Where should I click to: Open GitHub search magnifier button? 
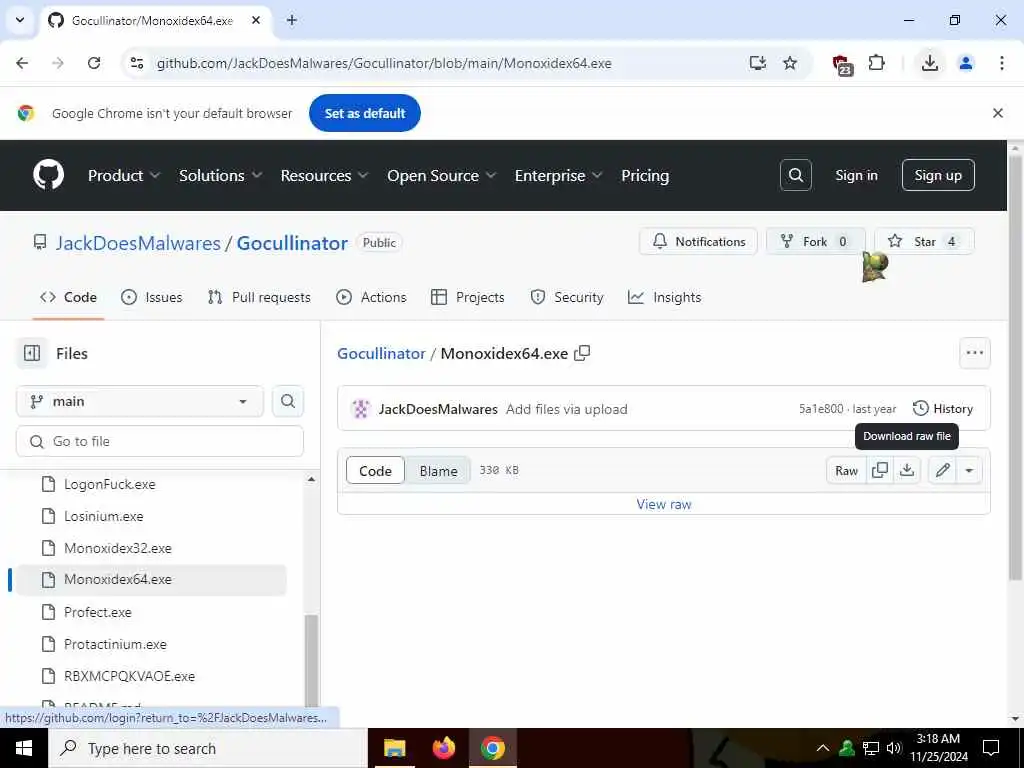pyautogui.click(x=795, y=175)
